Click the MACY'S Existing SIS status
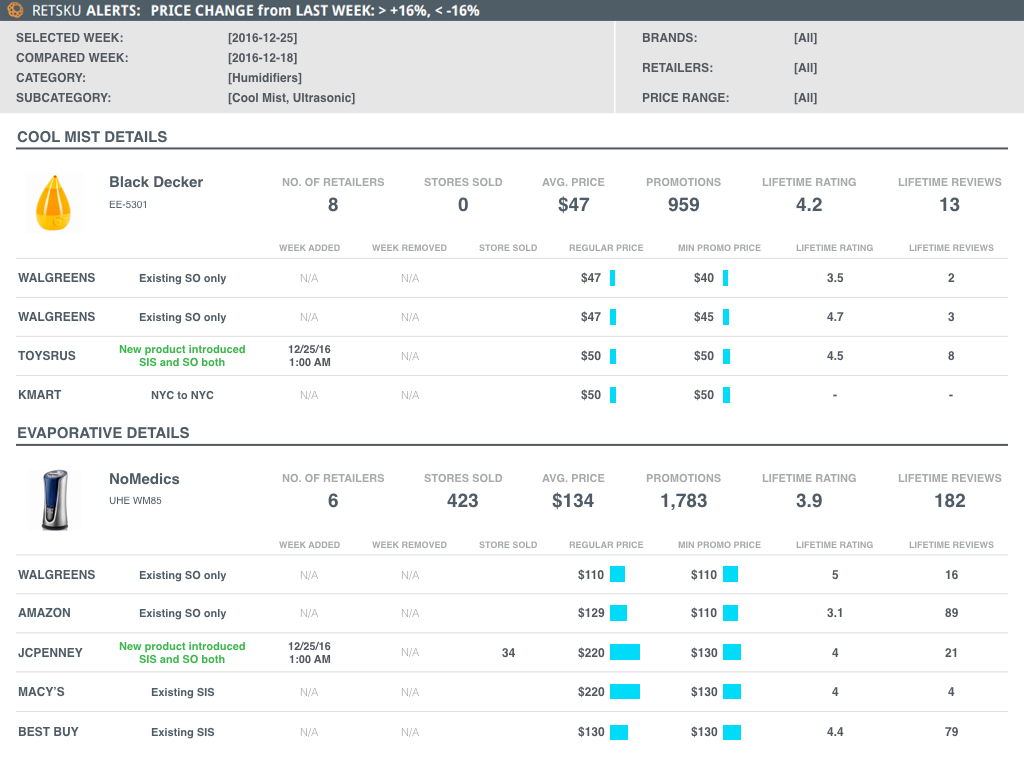1024x768 pixels. pos(183,692)
